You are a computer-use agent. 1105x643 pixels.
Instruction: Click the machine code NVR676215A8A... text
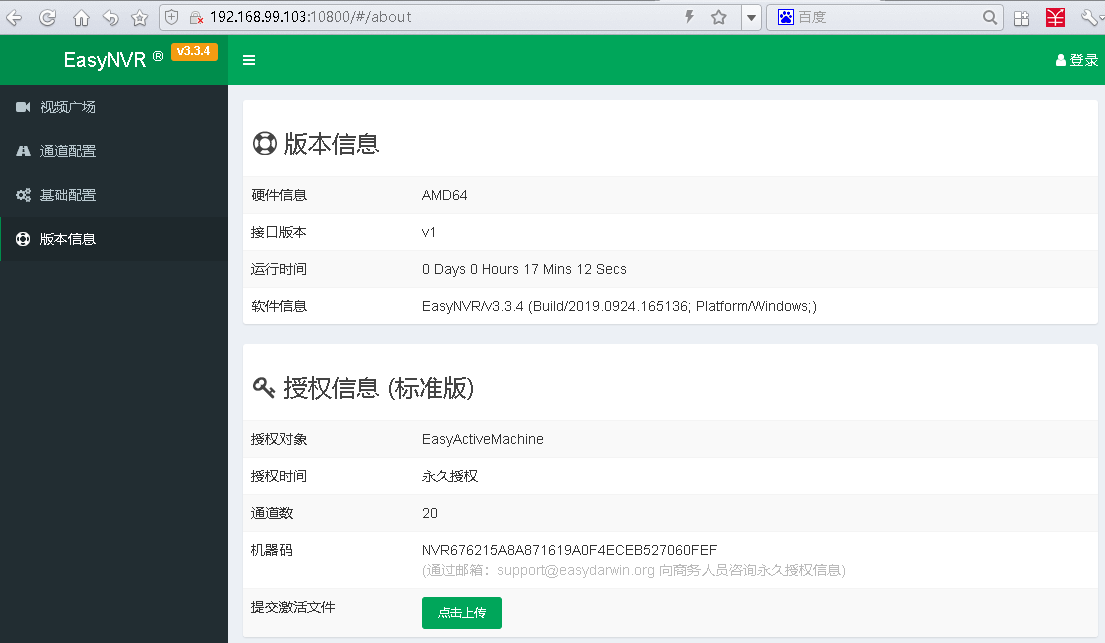pyautogui.click(x=569, y=550)
